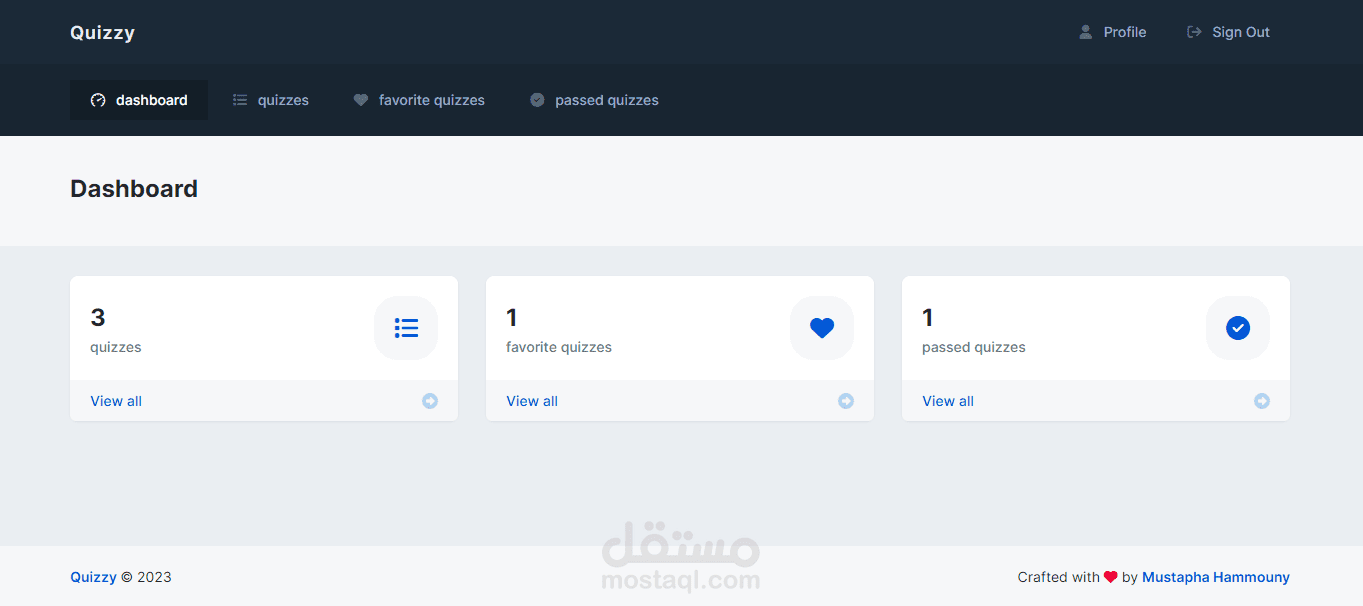Click the red heart in the footer
1363x606 pixels.
click(1111, 577)
